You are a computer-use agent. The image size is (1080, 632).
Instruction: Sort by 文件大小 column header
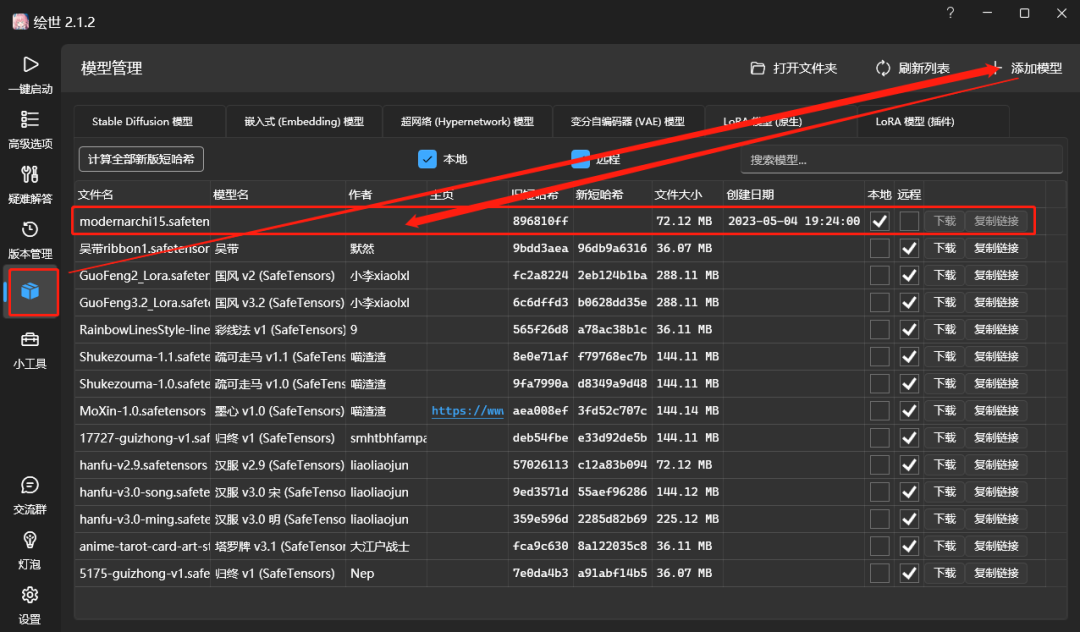point(678,195)
